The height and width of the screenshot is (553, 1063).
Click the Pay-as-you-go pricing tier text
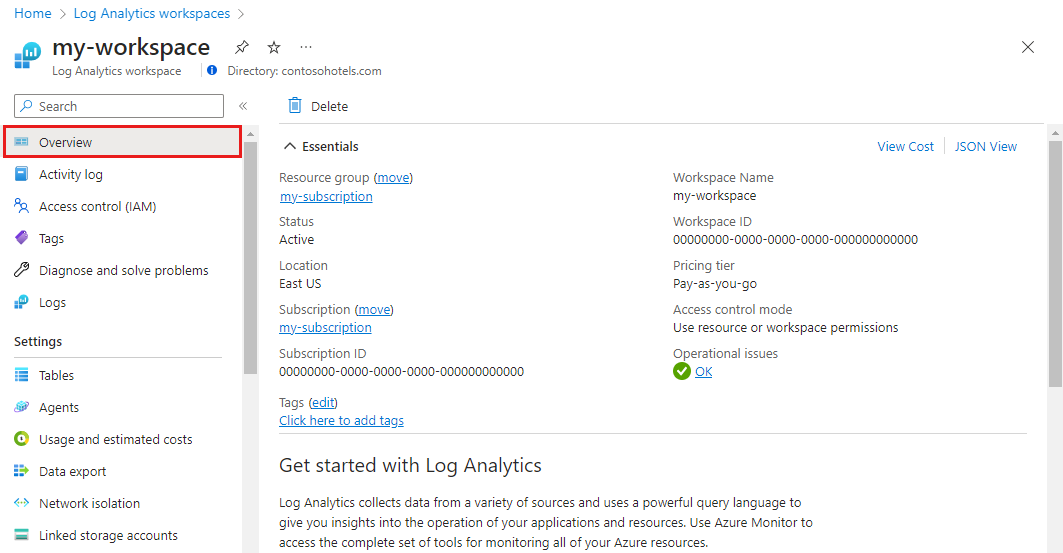click(x=715, y=284)
